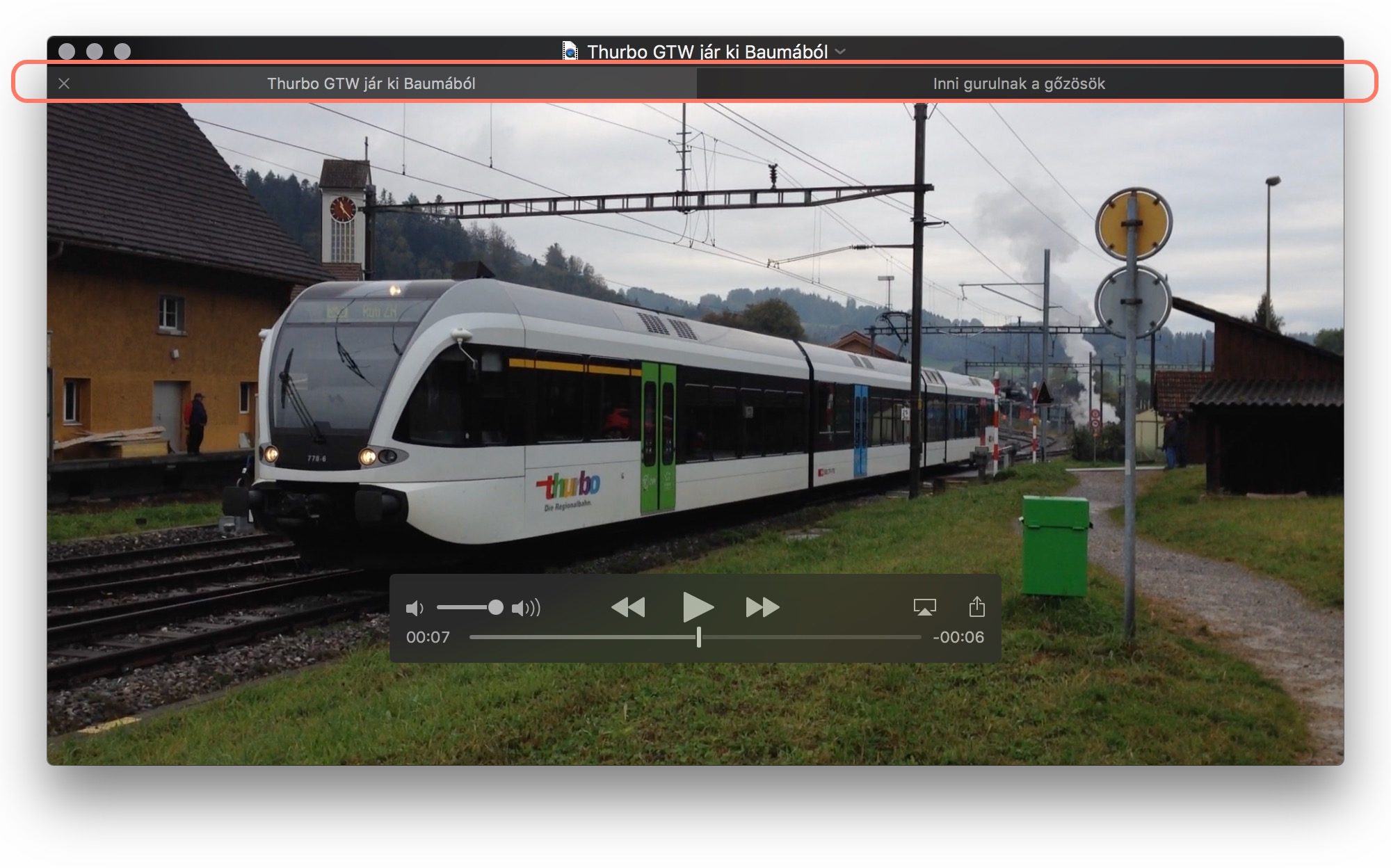
Task: Click the minimize window button
Action: point(95,51)
